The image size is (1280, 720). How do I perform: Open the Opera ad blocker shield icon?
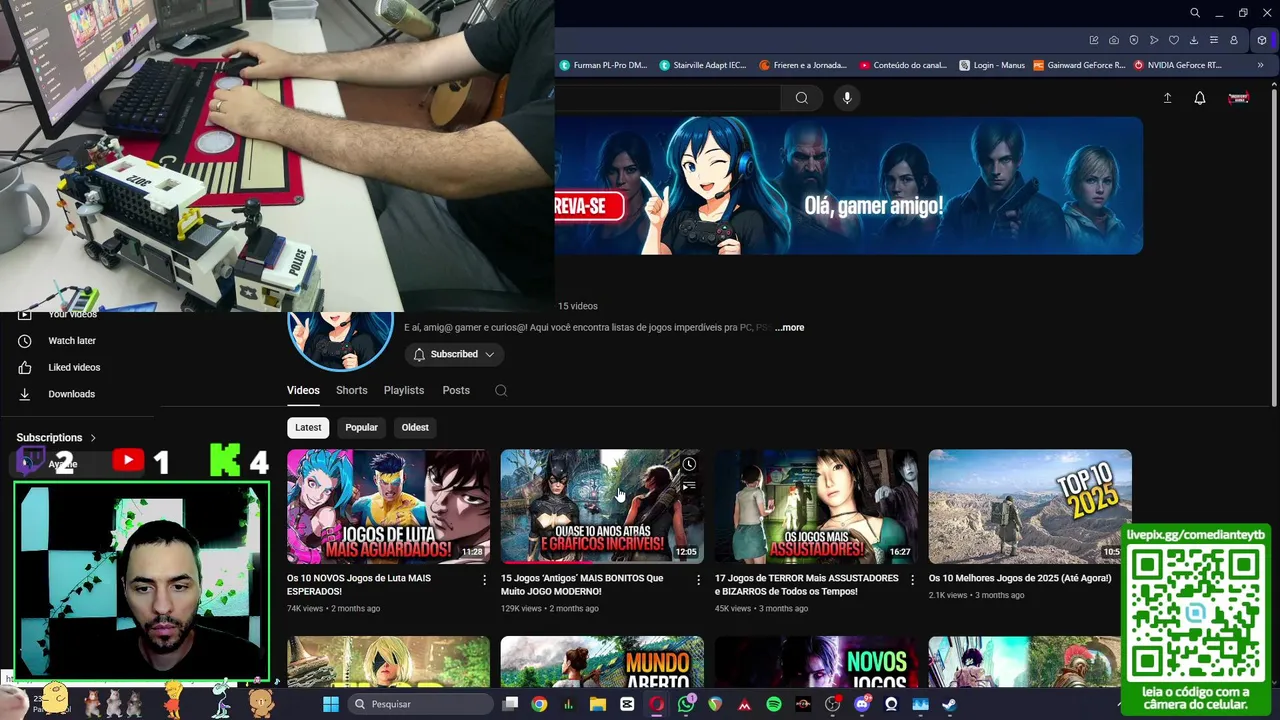[1134, 40]
